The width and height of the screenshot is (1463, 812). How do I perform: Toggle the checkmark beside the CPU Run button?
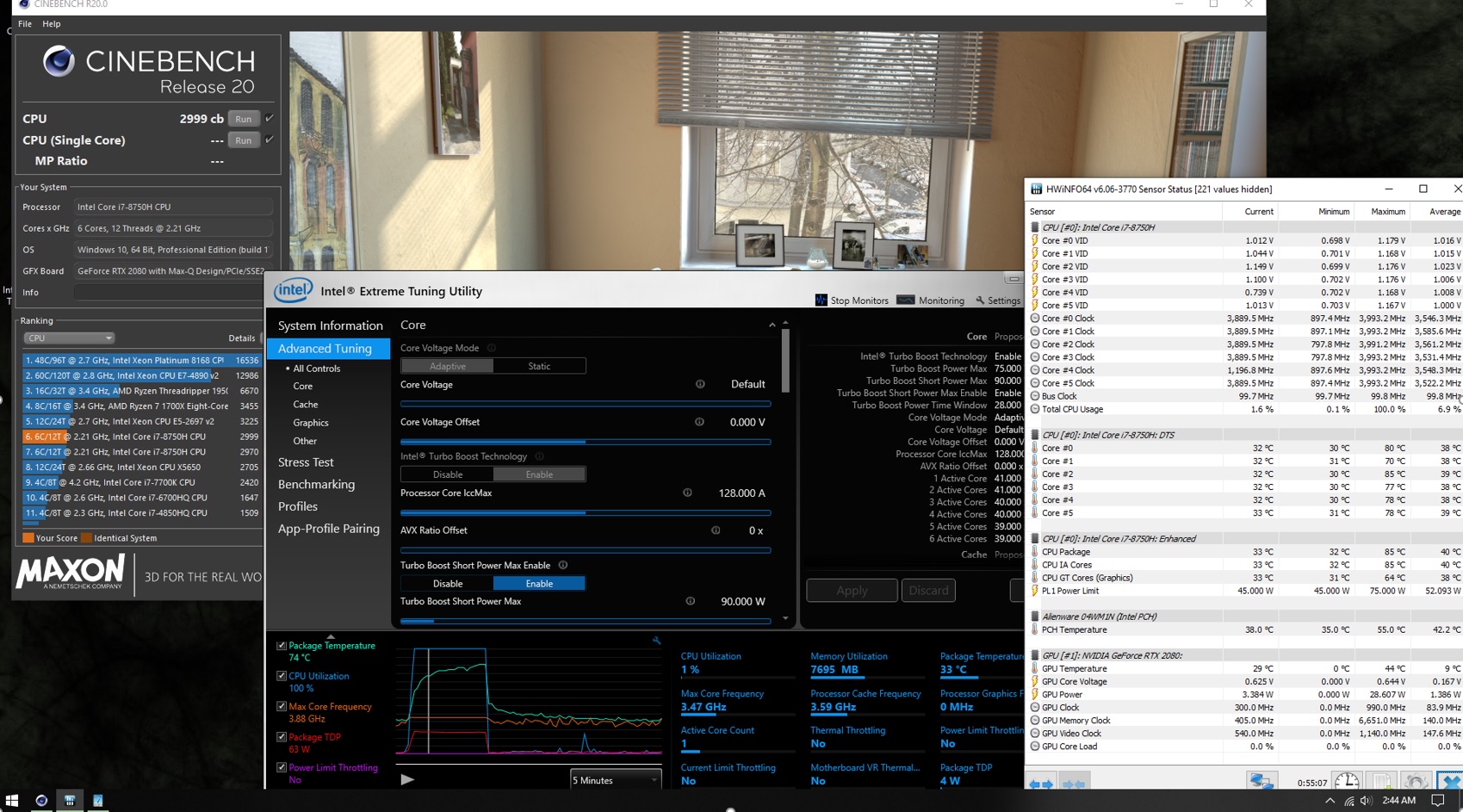tap(270, 118)
